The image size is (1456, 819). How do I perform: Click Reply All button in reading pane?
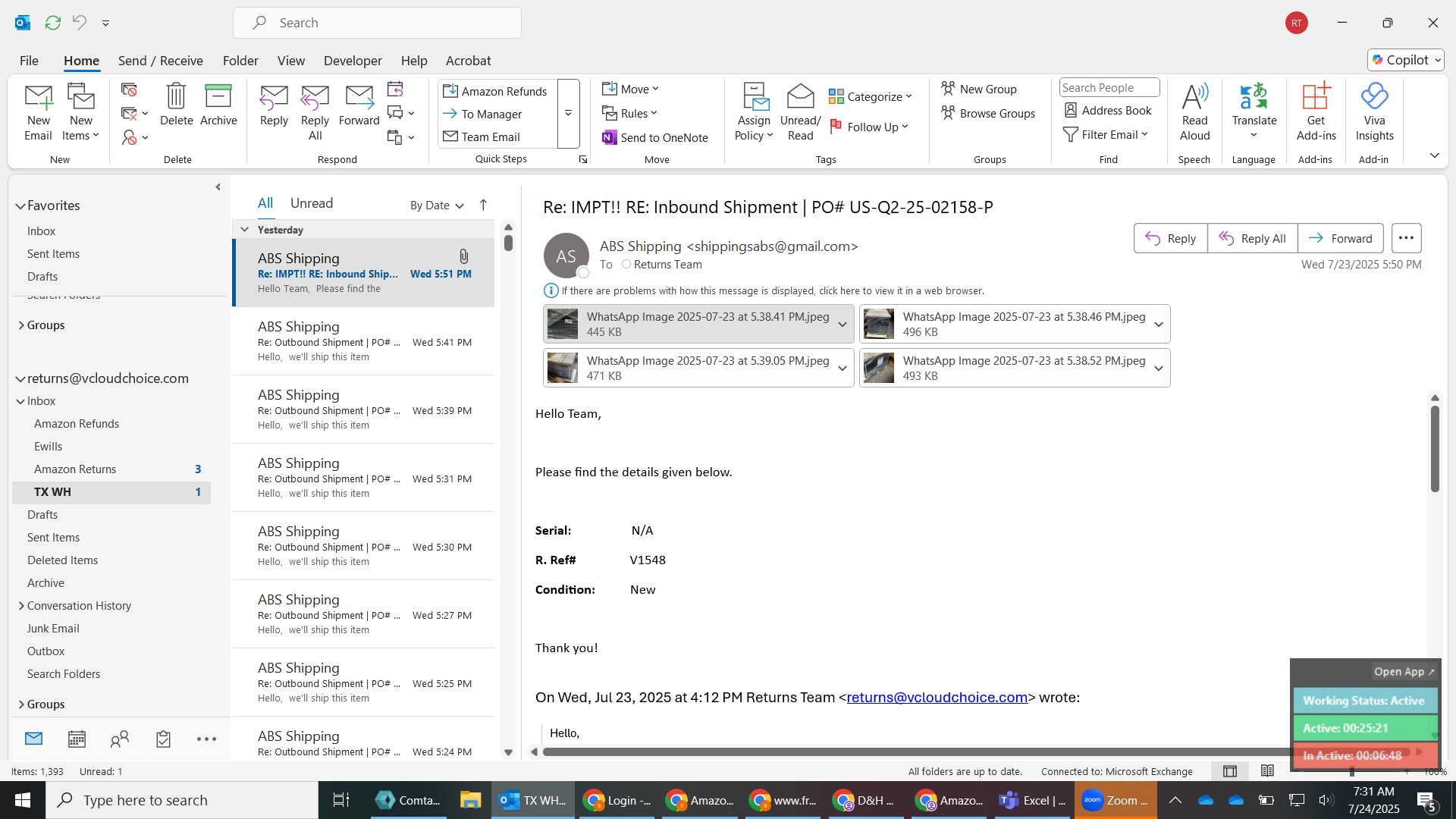1252,238
